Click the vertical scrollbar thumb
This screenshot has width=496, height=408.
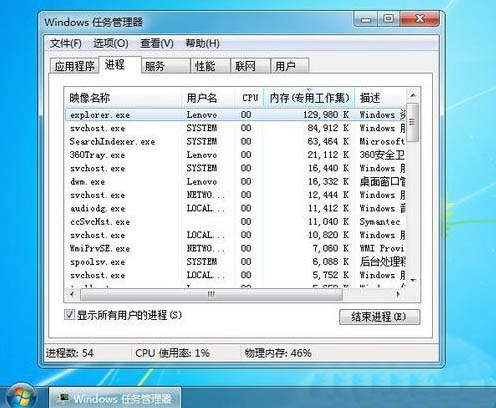point(413,122)
